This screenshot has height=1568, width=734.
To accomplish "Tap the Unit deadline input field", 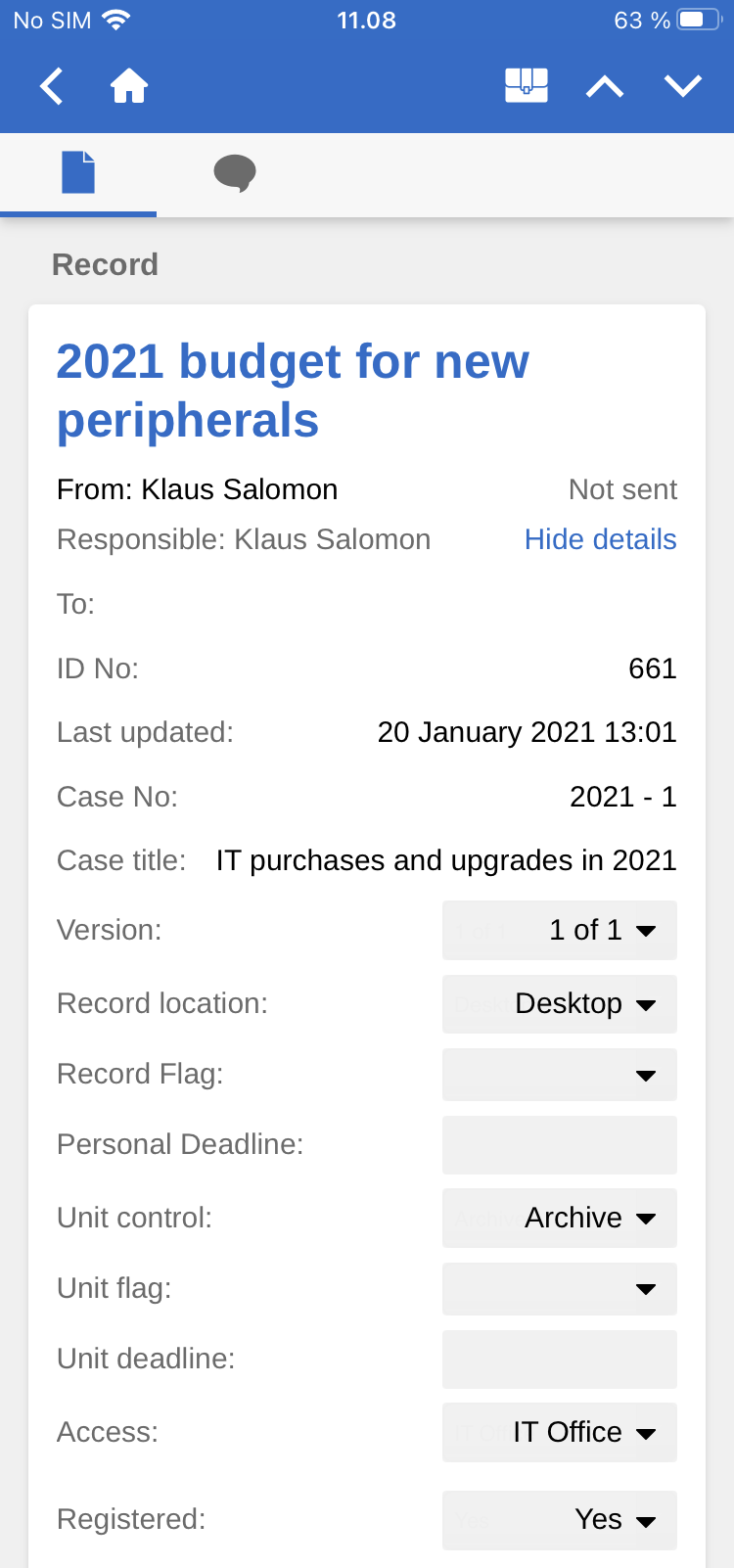I will [x=559, y=1360].
